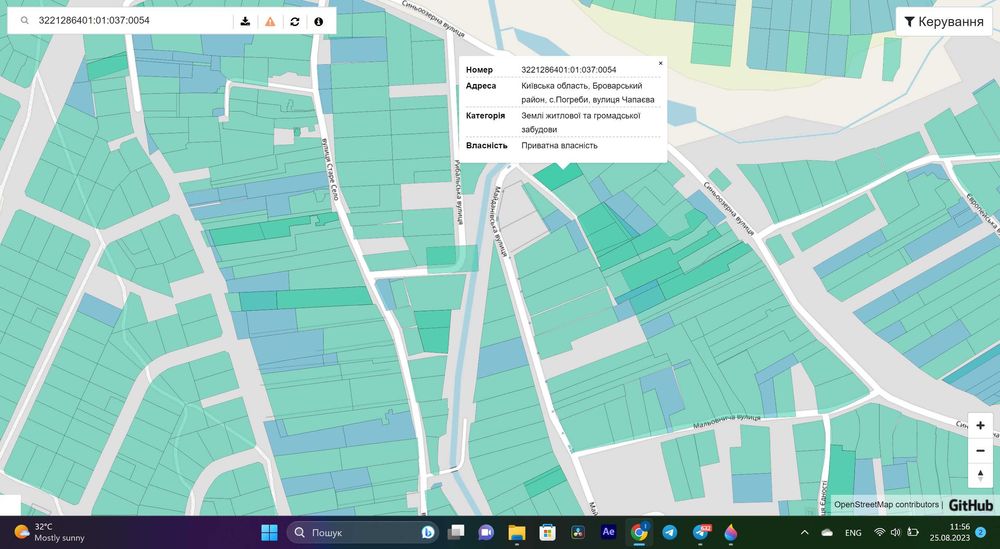Click the refresh arrows icon
Viewport: 1000px width, 549px height.
point(295,21)
